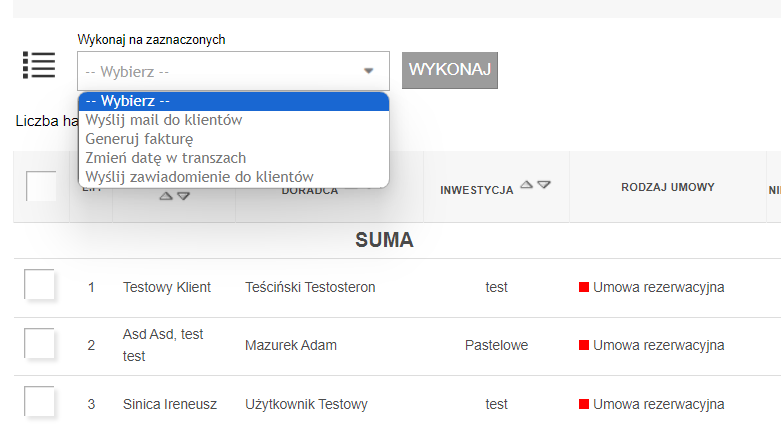Click the 'Asd Asd, test test' cell
781x427 pixels.
pos(163,345)
